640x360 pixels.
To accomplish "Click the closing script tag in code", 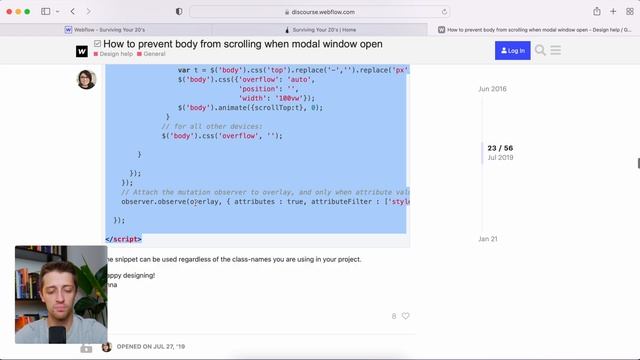I will pos(123,239).
